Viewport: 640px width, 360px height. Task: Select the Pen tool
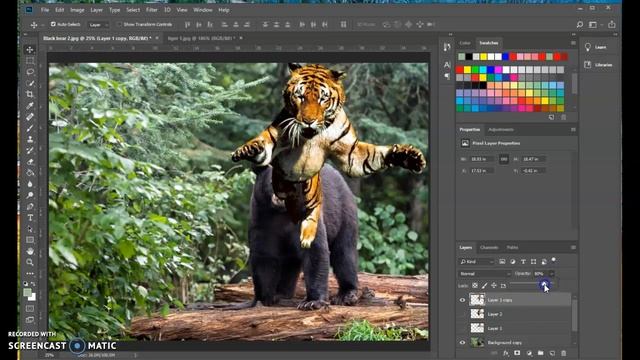tap(30, 207)
